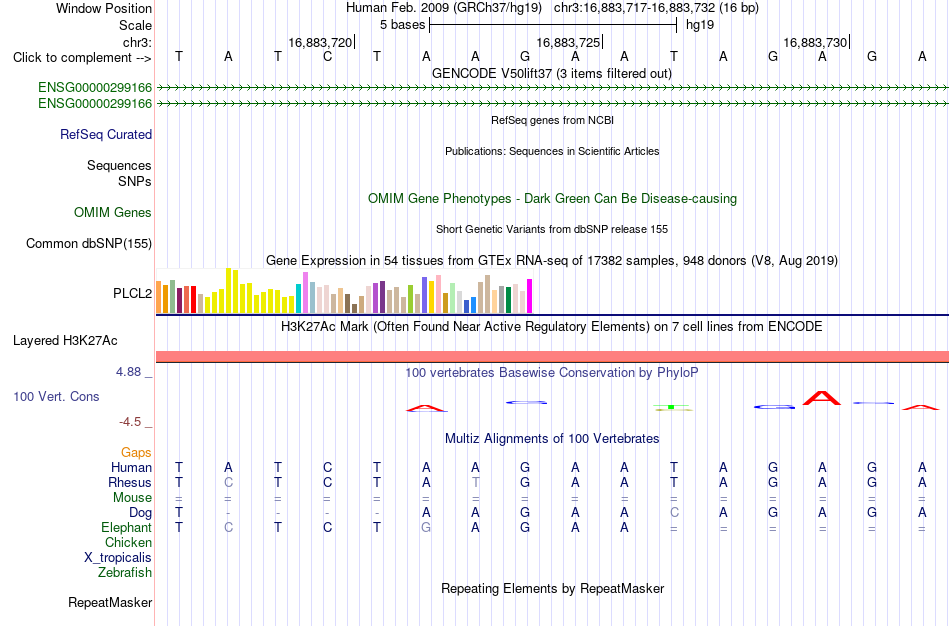Viewport: 950px width, 626px height.
Task: Click the second ENSG00000299166 gene label
Action: pos(95,104)
